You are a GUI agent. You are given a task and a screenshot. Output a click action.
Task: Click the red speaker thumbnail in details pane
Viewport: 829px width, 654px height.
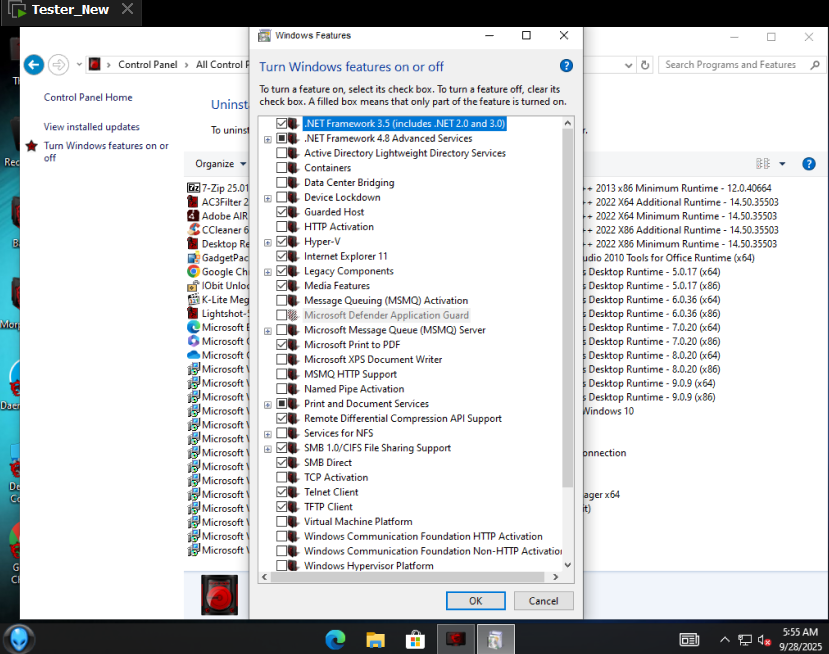pos(219,595)
